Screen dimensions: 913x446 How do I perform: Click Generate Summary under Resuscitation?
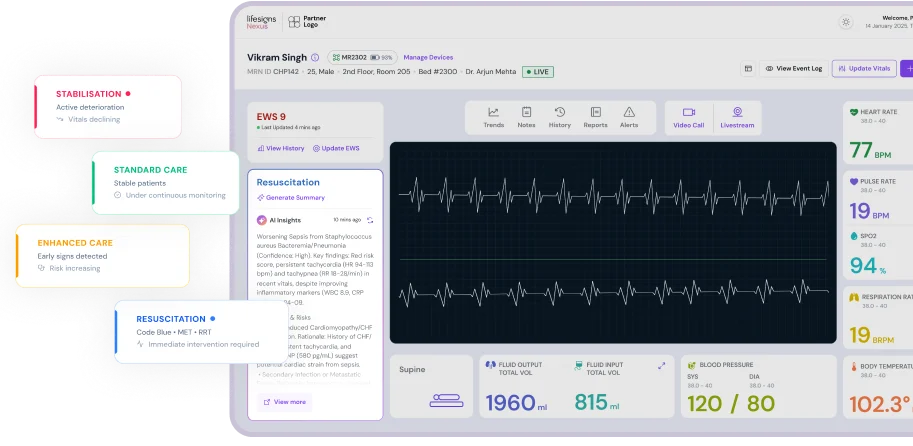291,198
